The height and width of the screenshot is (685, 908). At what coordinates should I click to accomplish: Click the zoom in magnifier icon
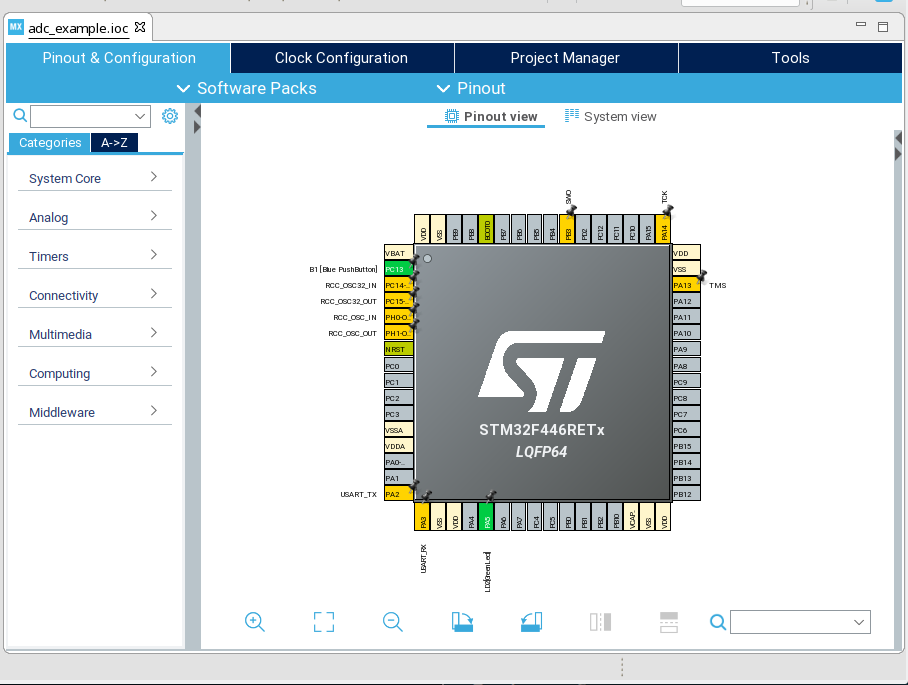coord(255,622)
